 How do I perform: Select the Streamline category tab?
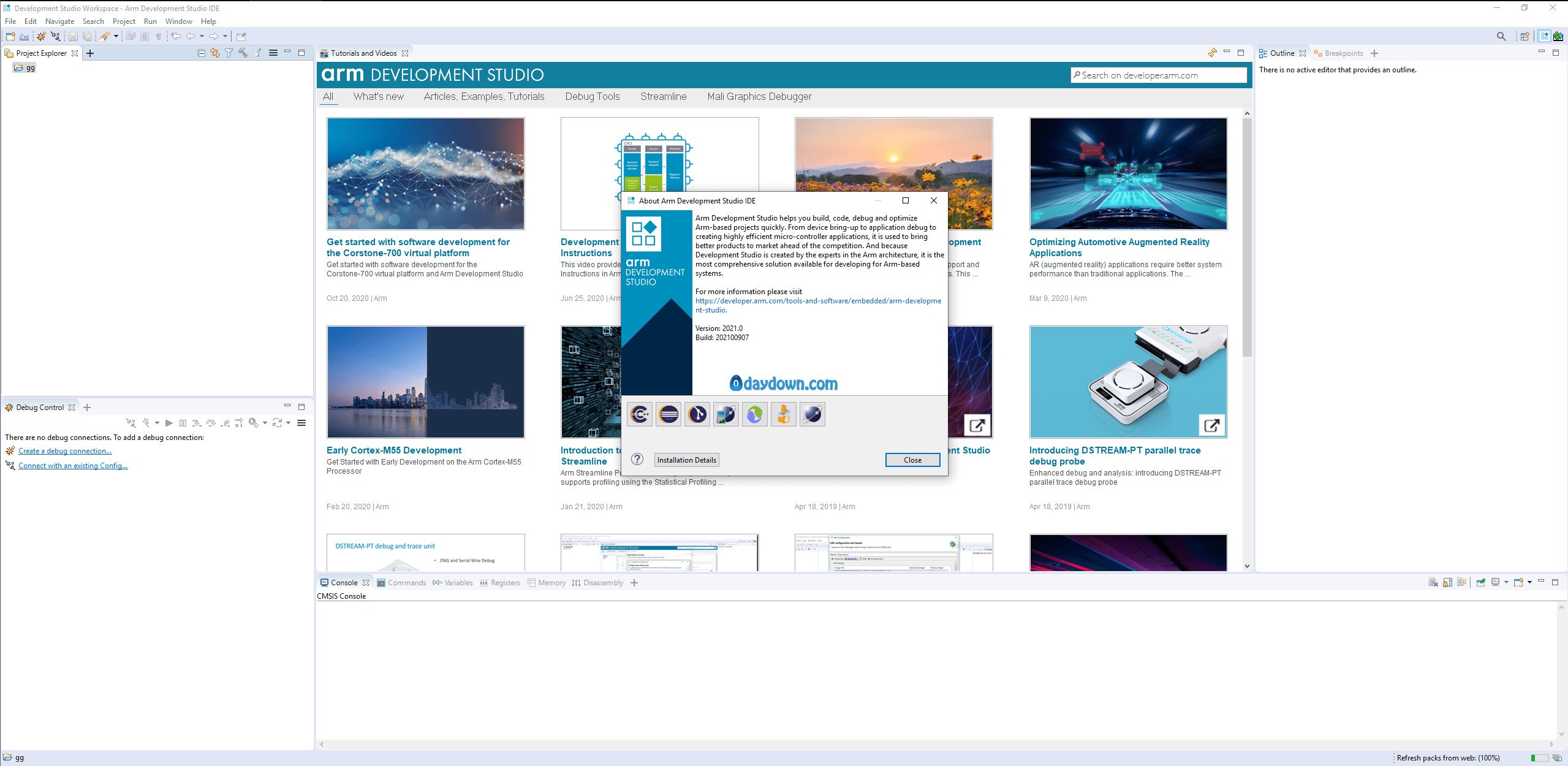pos(663,97)
